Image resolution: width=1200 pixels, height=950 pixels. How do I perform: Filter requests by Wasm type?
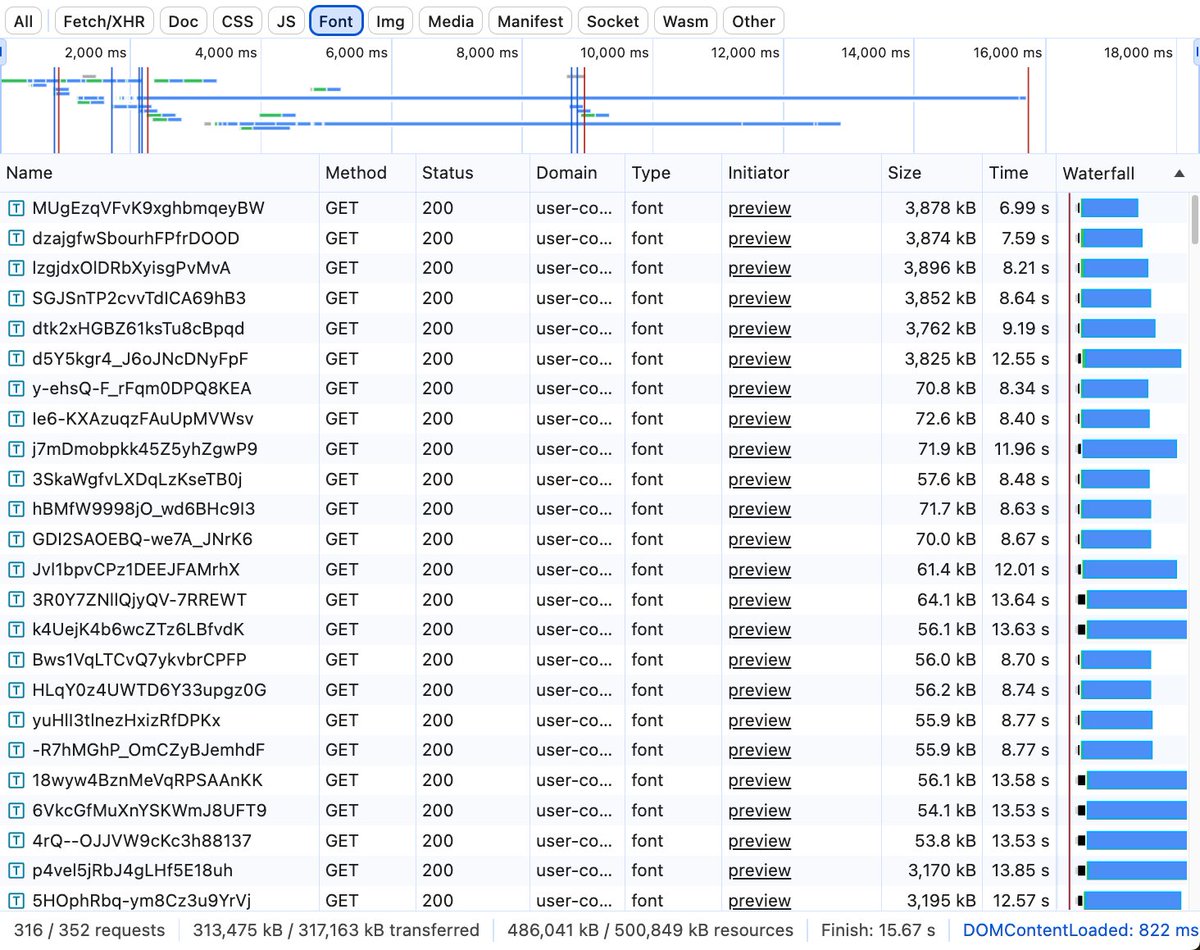click(x=685, y=21)
